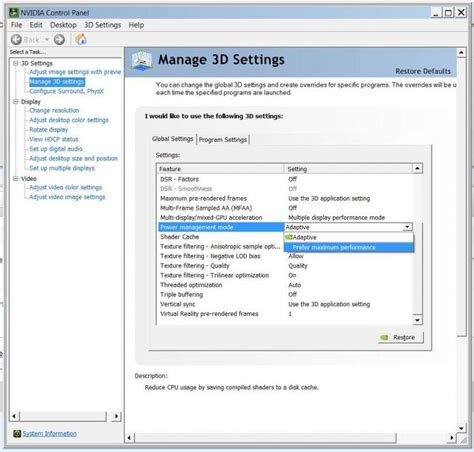Click settings list scroll up arrow

click(x=417, y=168)
